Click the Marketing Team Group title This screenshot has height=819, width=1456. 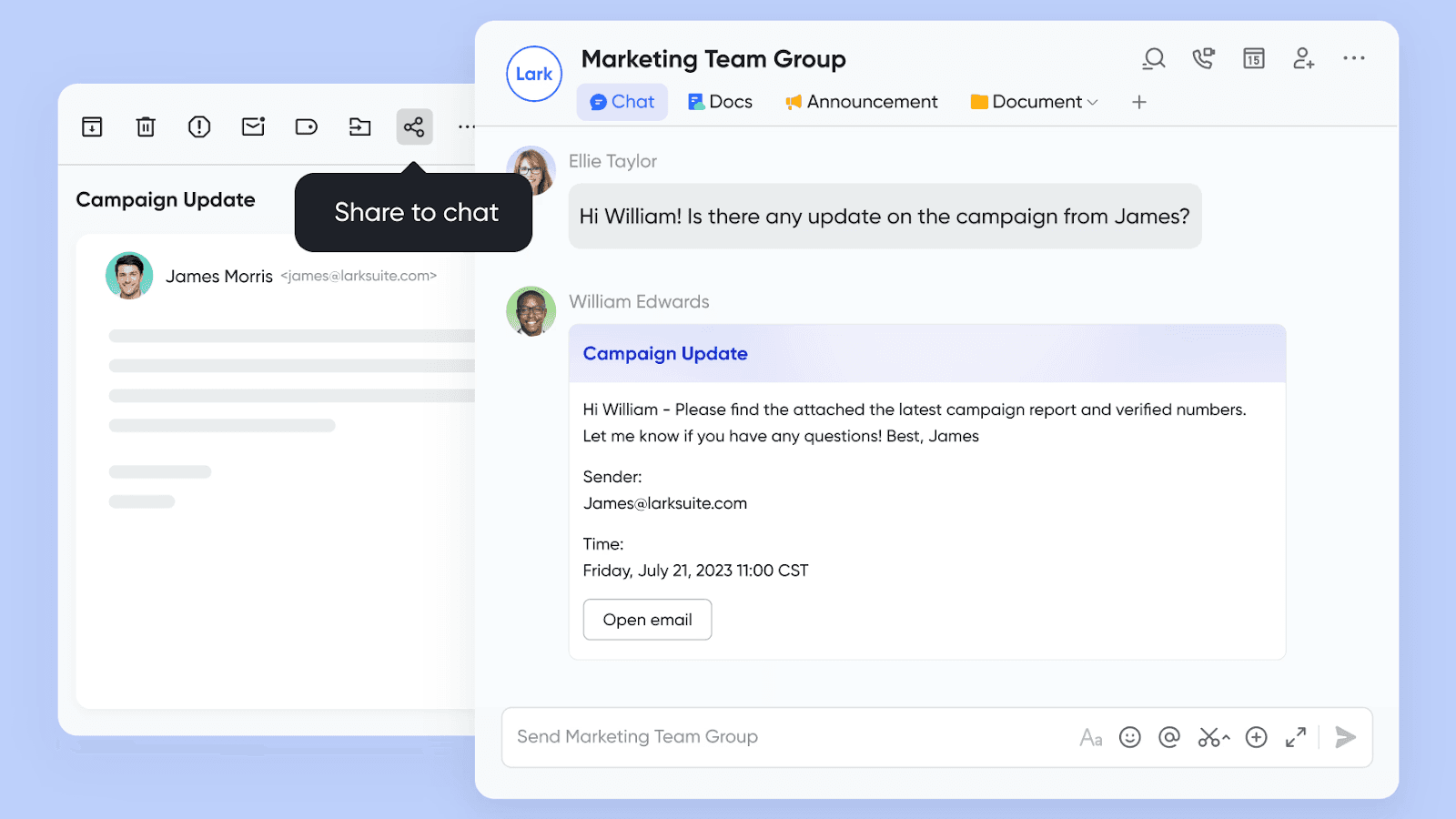(x=713, y=59)
